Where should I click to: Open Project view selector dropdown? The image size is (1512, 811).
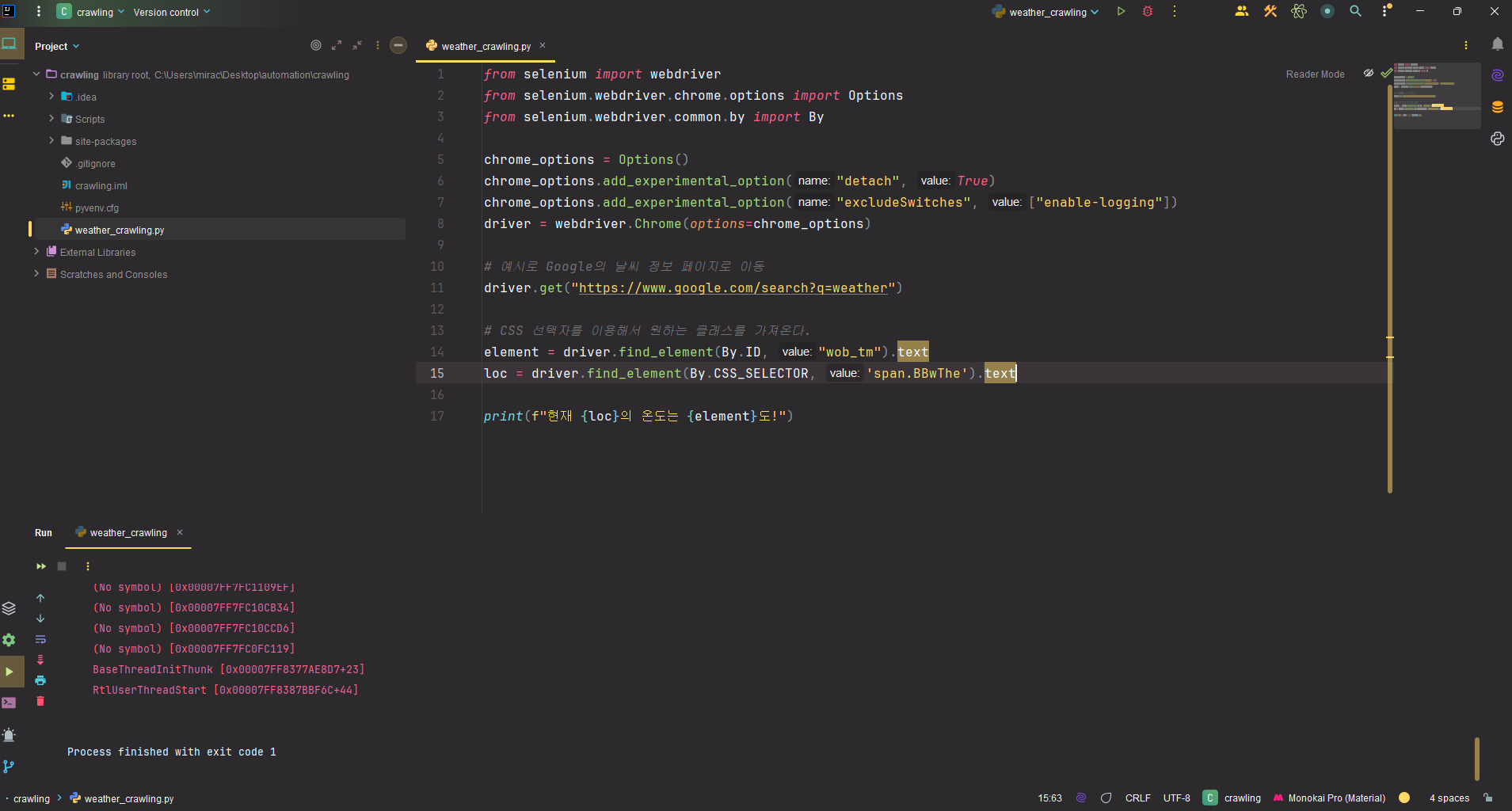57,46
